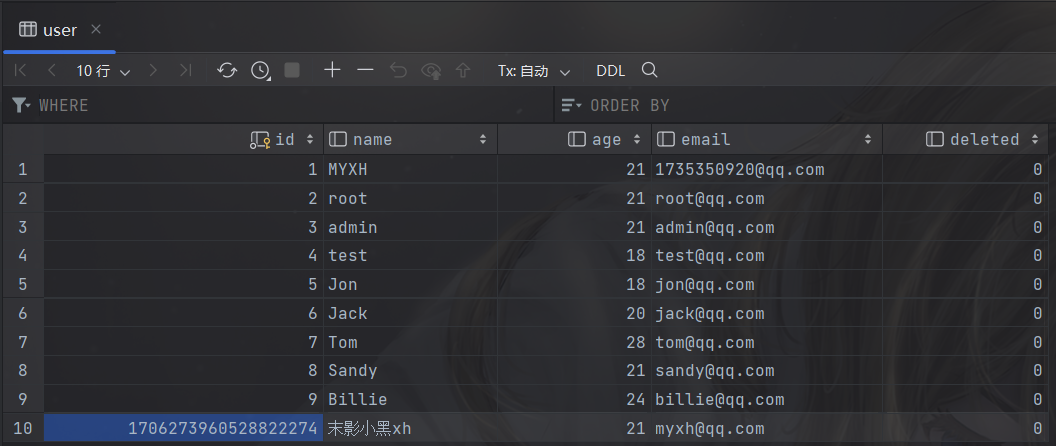Select the test@qq.com email cell

coord(766,255)
